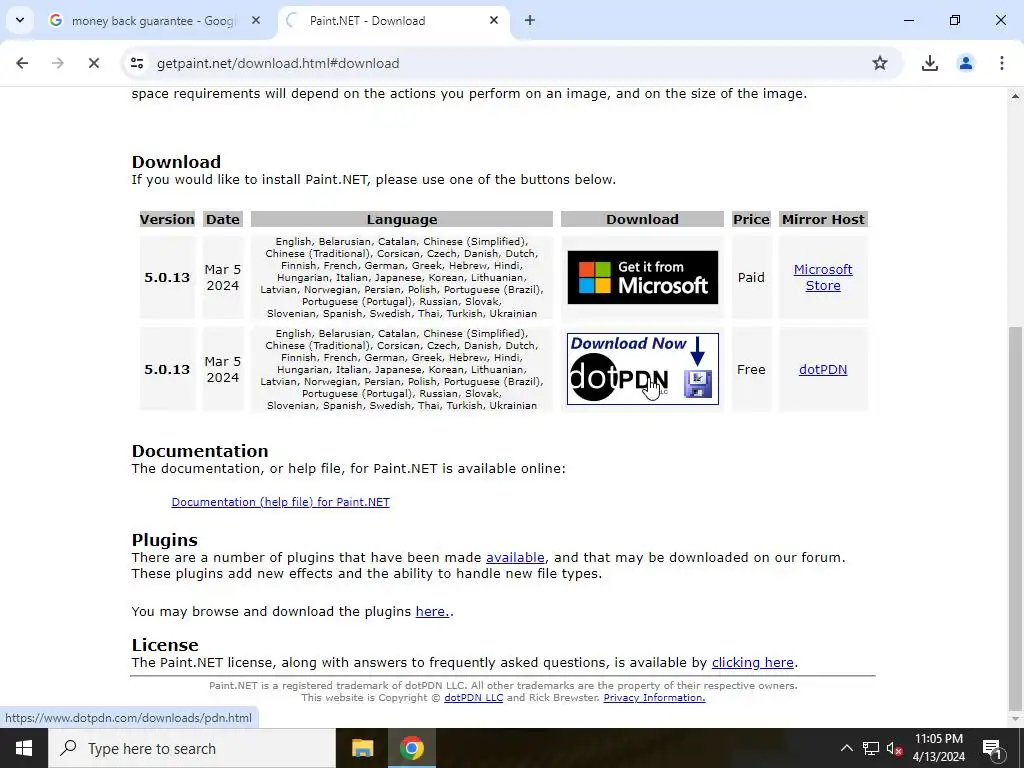1024x768 pixels.
Task: Open the license 'clicking here' link
Action: tap(752, 662)
